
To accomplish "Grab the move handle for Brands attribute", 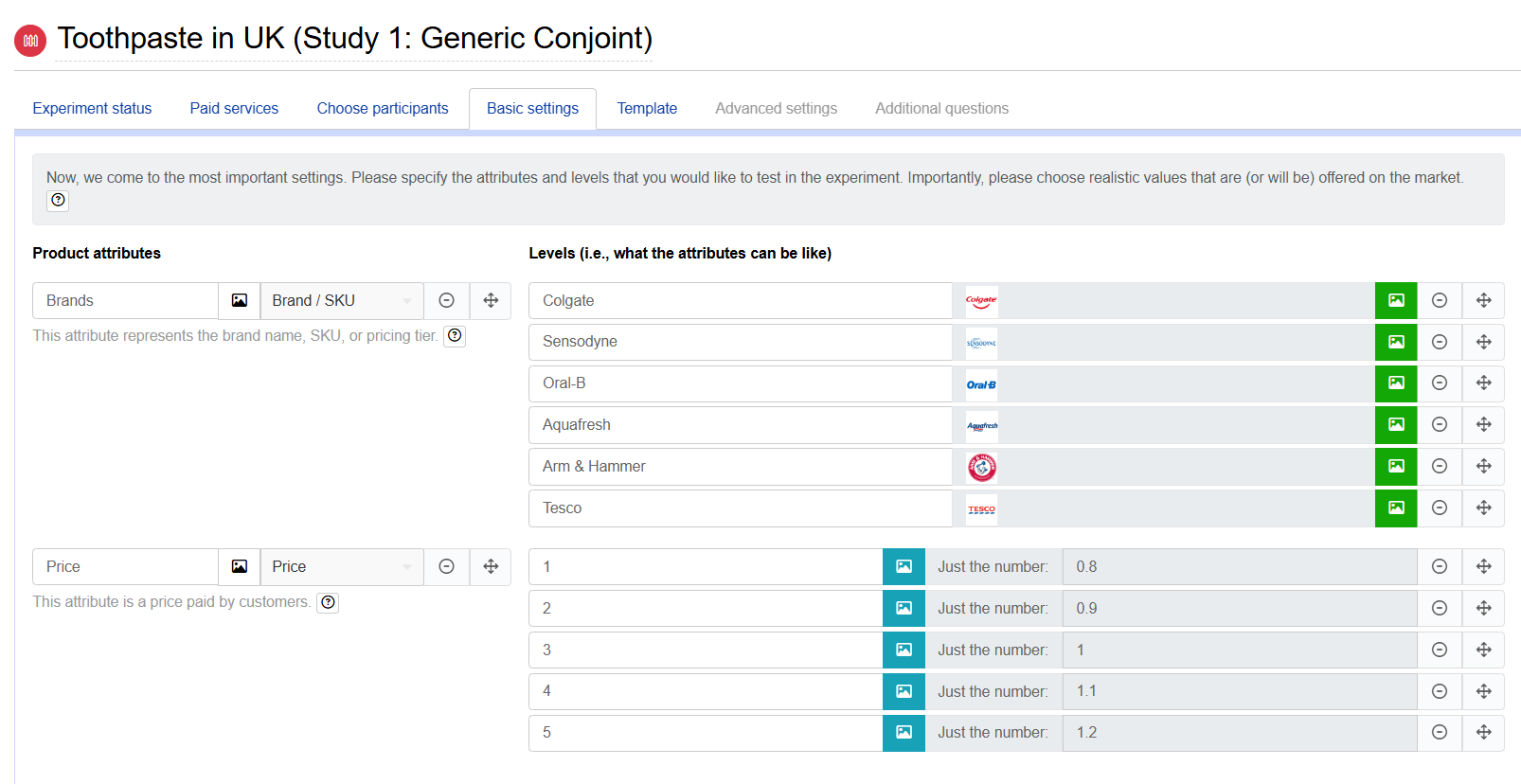I will (x=491, y=300).
